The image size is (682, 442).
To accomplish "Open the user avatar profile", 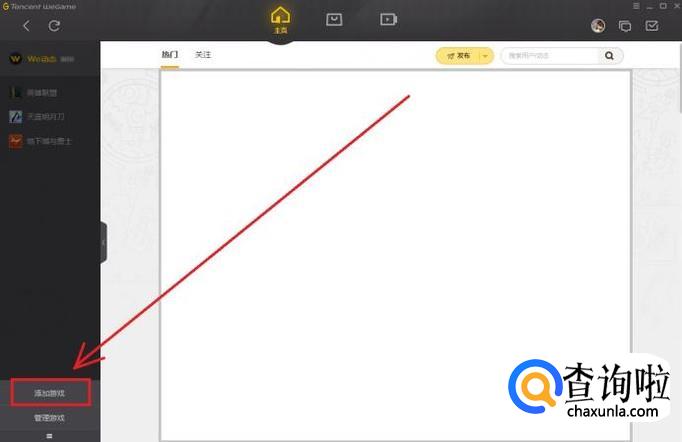I will point(598,26).
